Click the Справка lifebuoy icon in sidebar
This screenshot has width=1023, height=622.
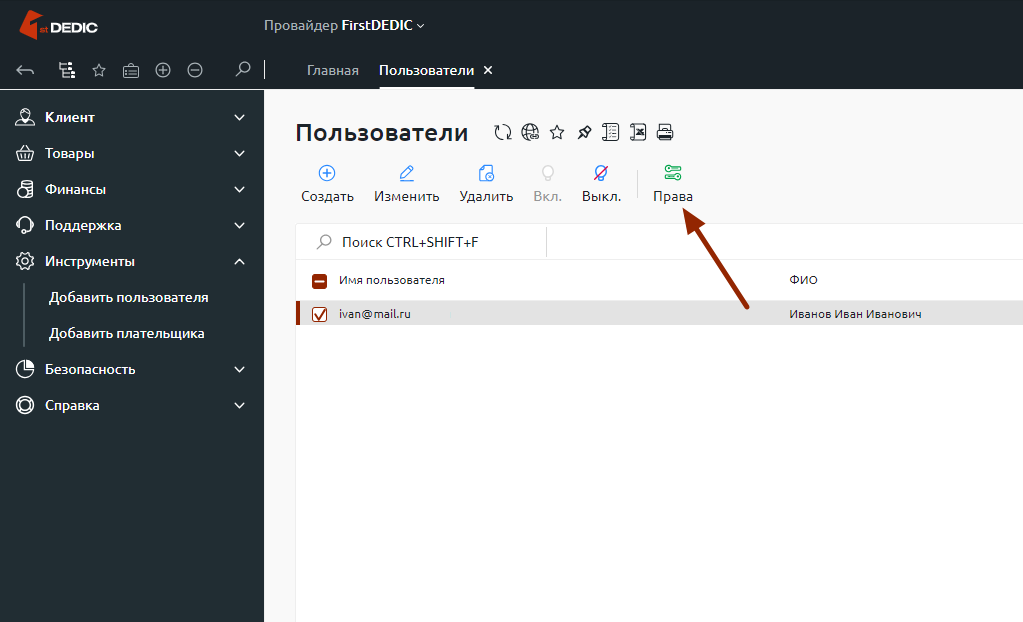tap(25, 405)
